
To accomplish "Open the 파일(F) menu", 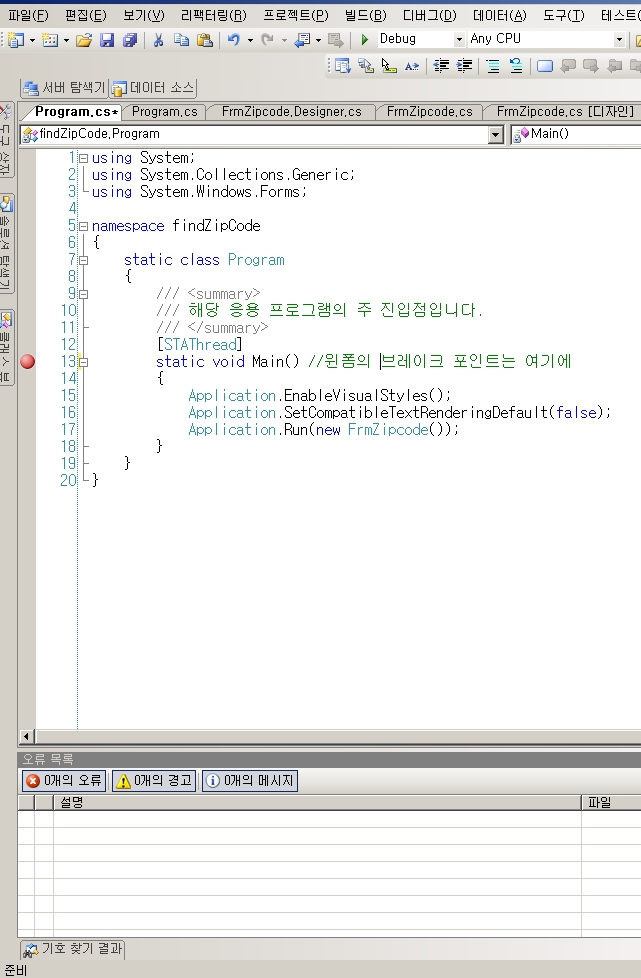I will (x=28, y=16).
